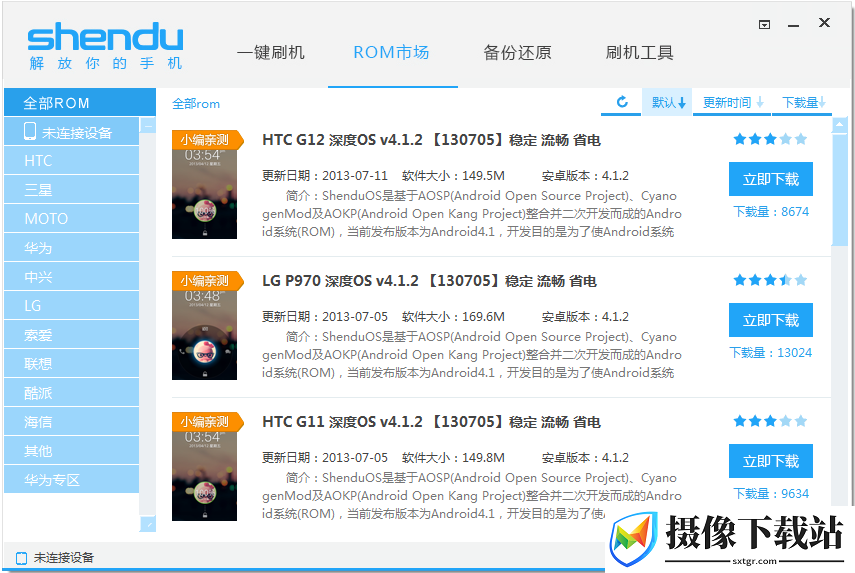Download the HTC G12 深度OS ROM
This screenshot has width=855, height=573.
coord(770,179)
